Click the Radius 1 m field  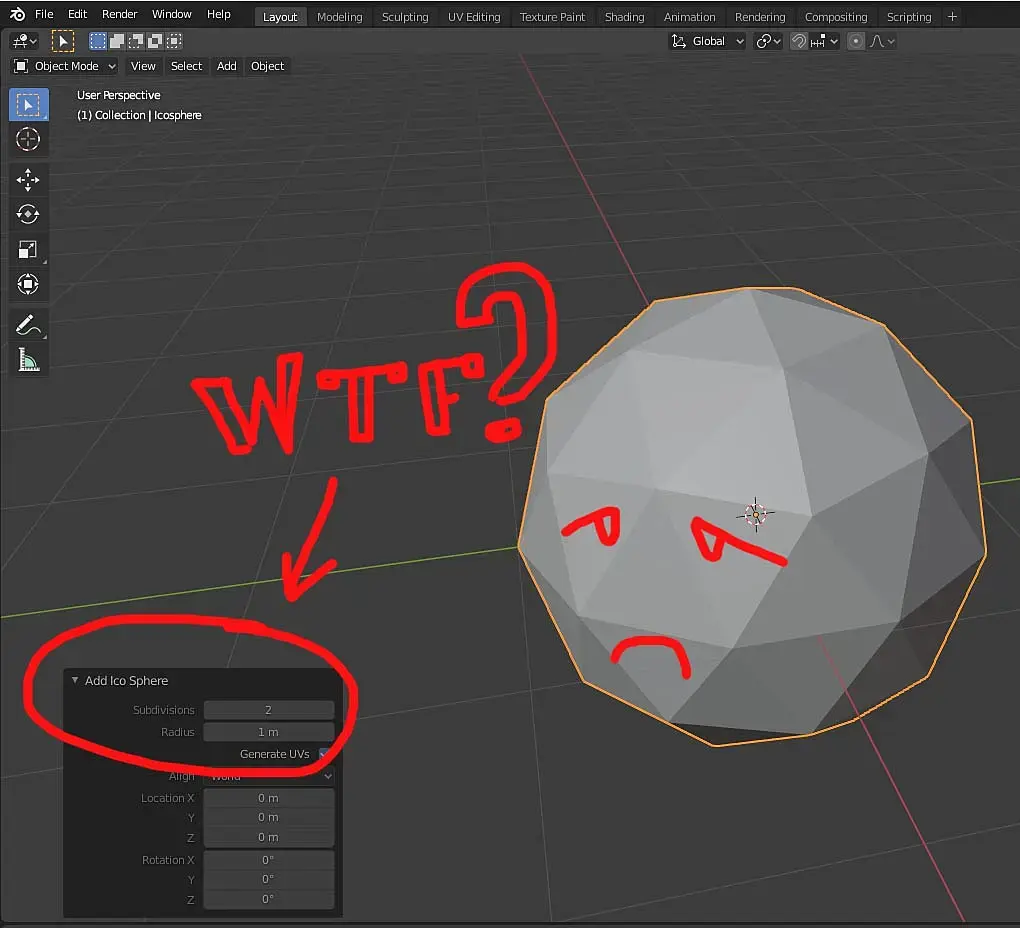[x=269, y=732]
